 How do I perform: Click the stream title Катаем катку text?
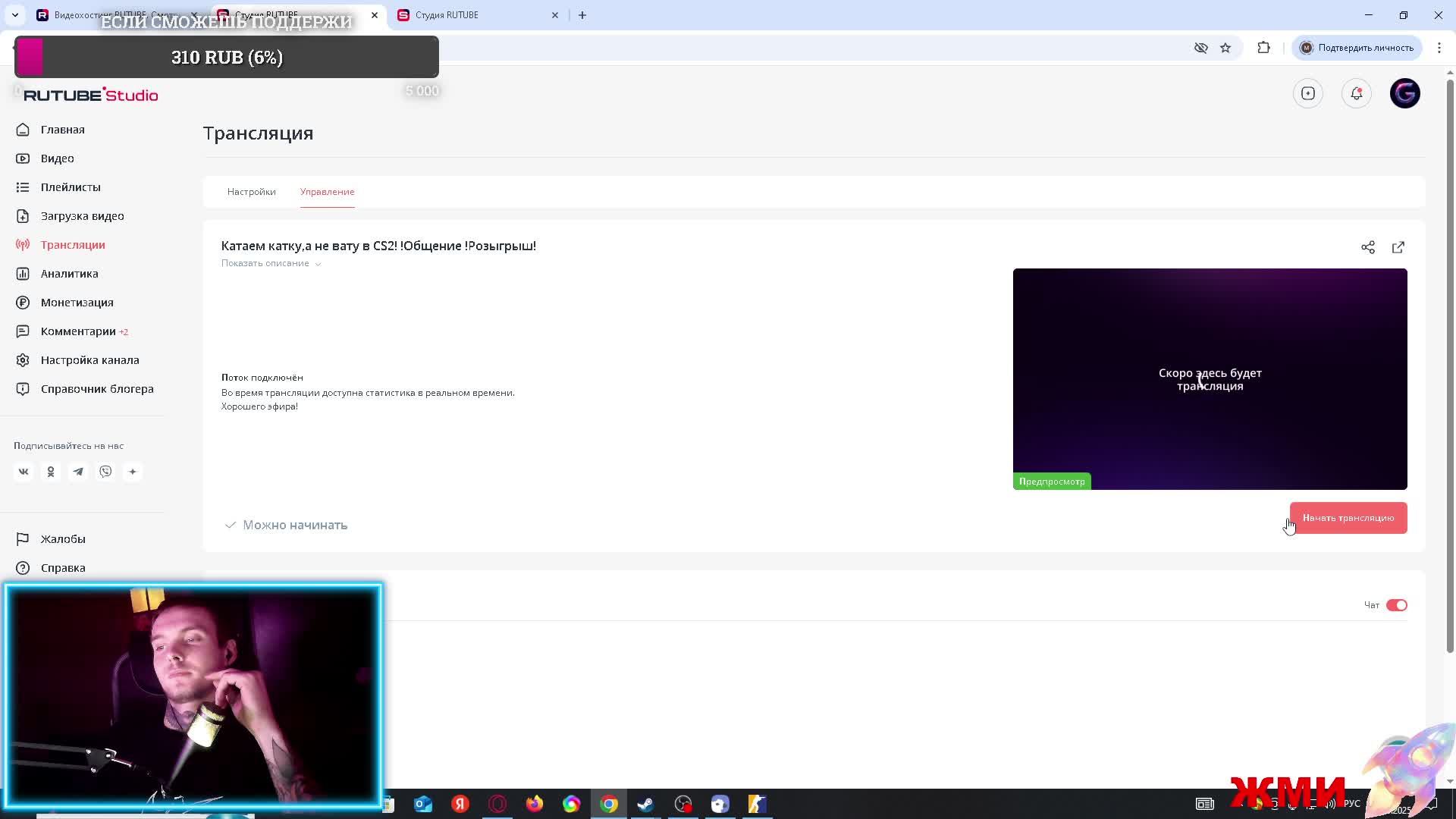378,246
